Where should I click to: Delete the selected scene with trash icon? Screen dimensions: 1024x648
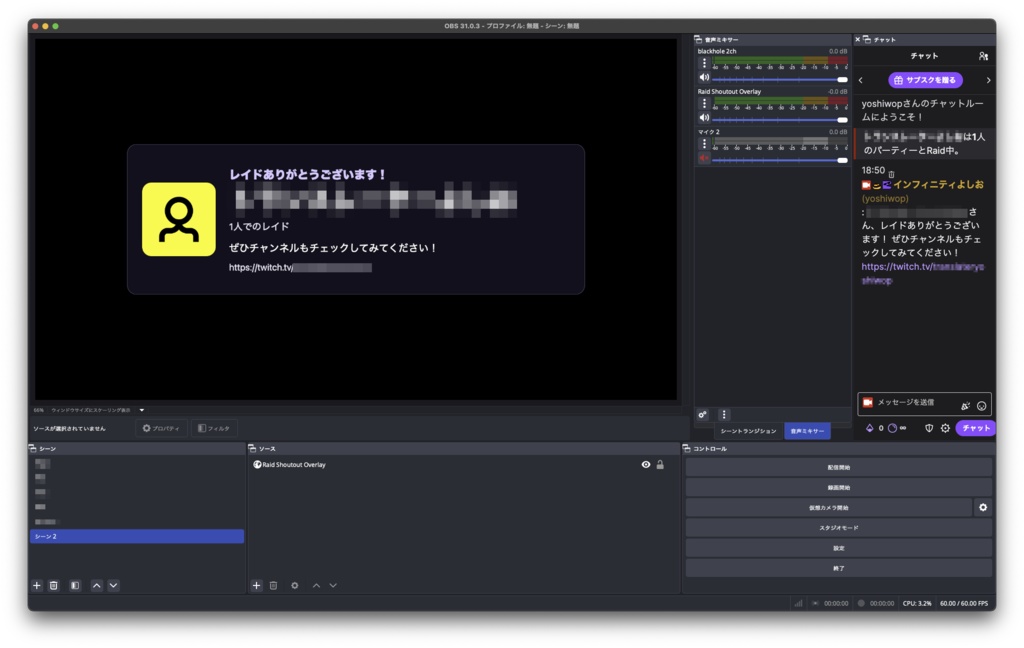click(x=54, y=585)
